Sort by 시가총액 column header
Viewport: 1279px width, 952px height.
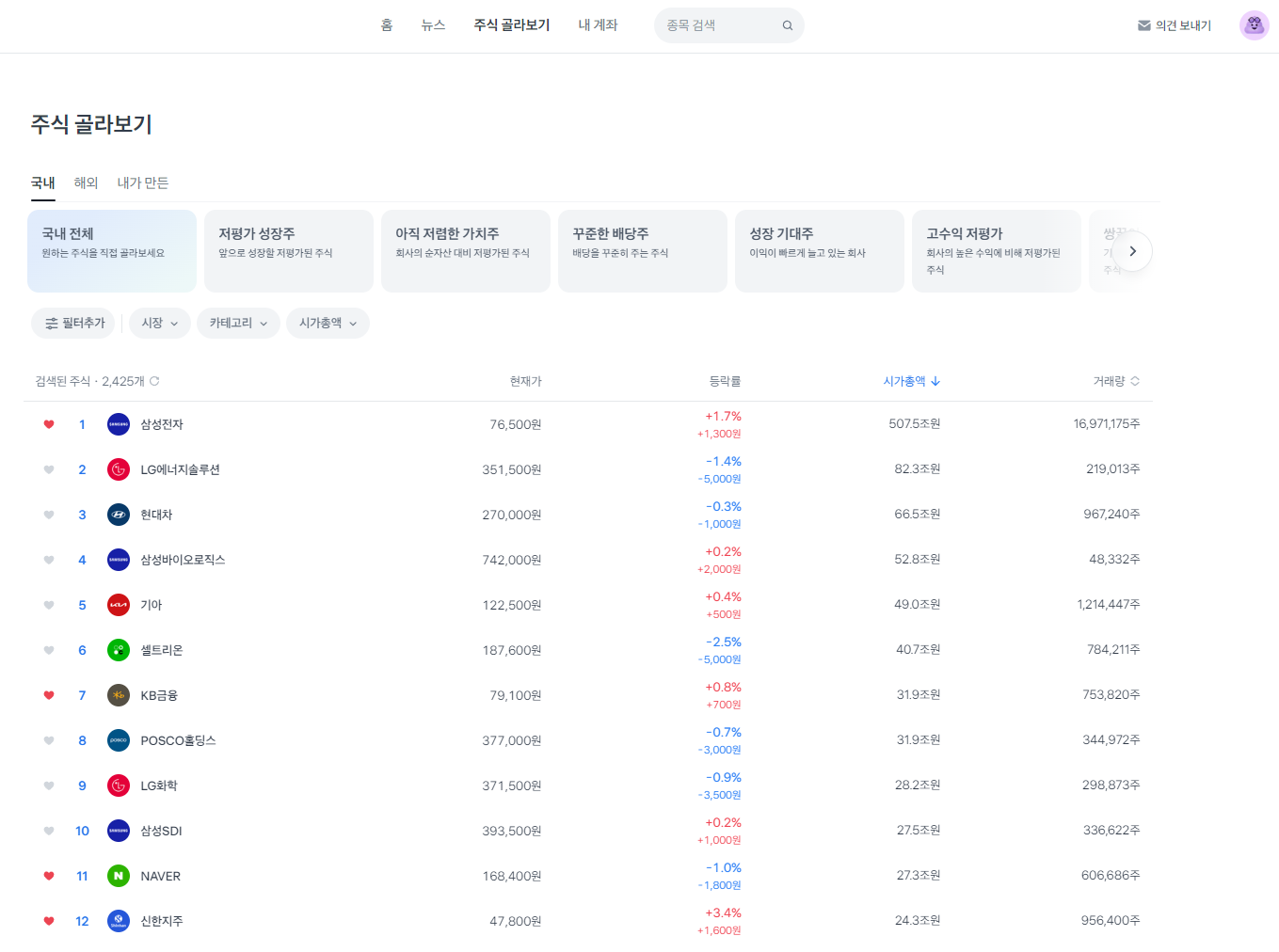(911, 381)
